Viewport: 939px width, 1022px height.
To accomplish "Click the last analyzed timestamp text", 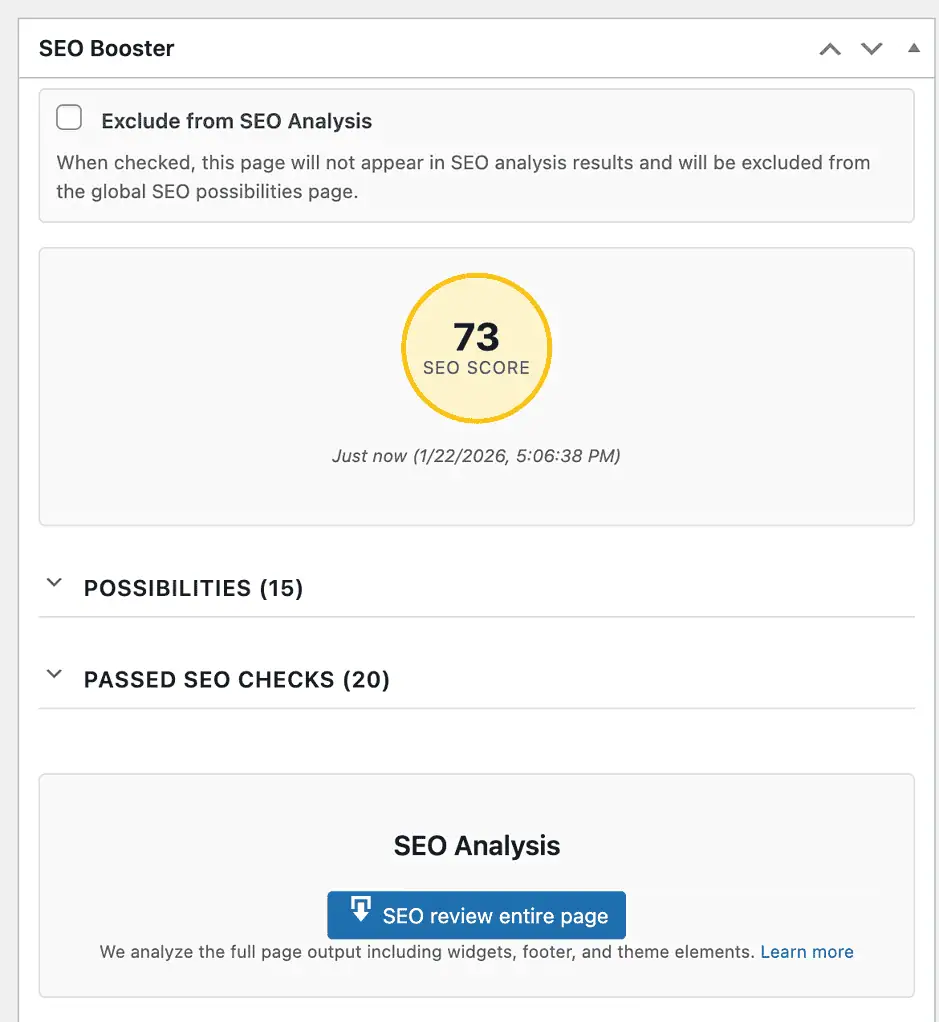I will [476, 455].
